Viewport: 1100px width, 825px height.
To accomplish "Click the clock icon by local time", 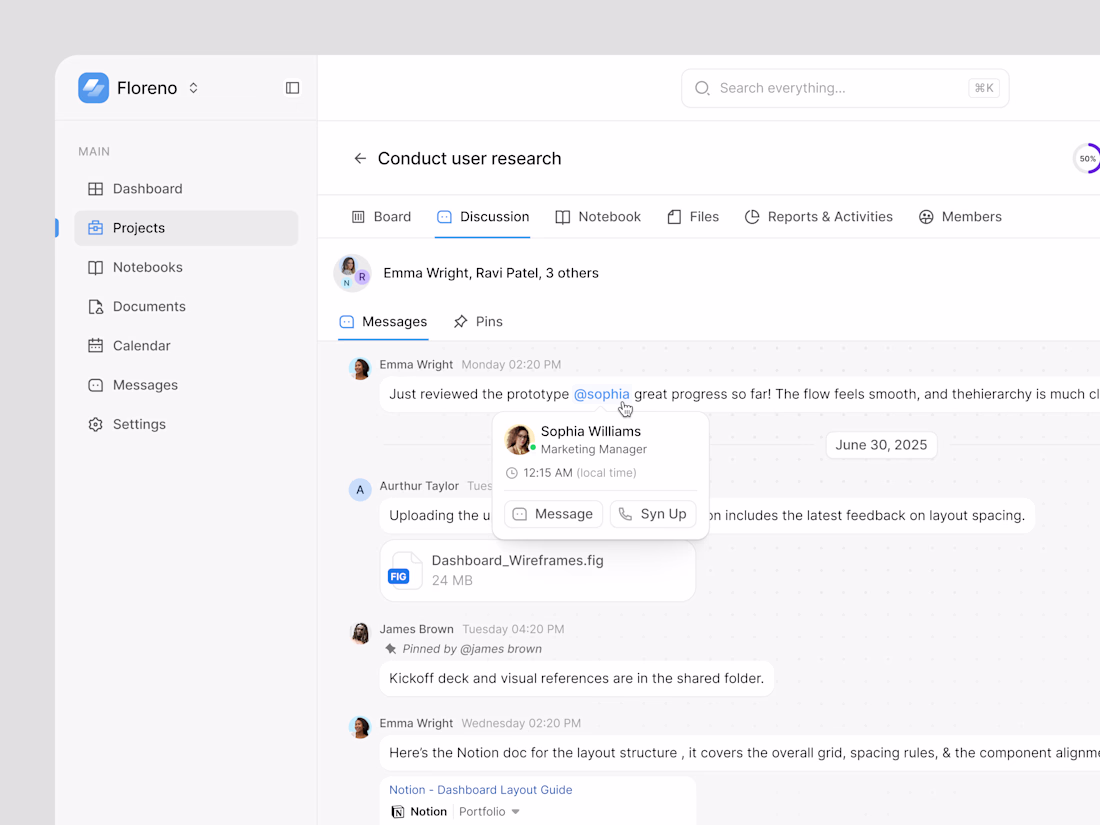I will pyautogui.click(x=512, y=473).
